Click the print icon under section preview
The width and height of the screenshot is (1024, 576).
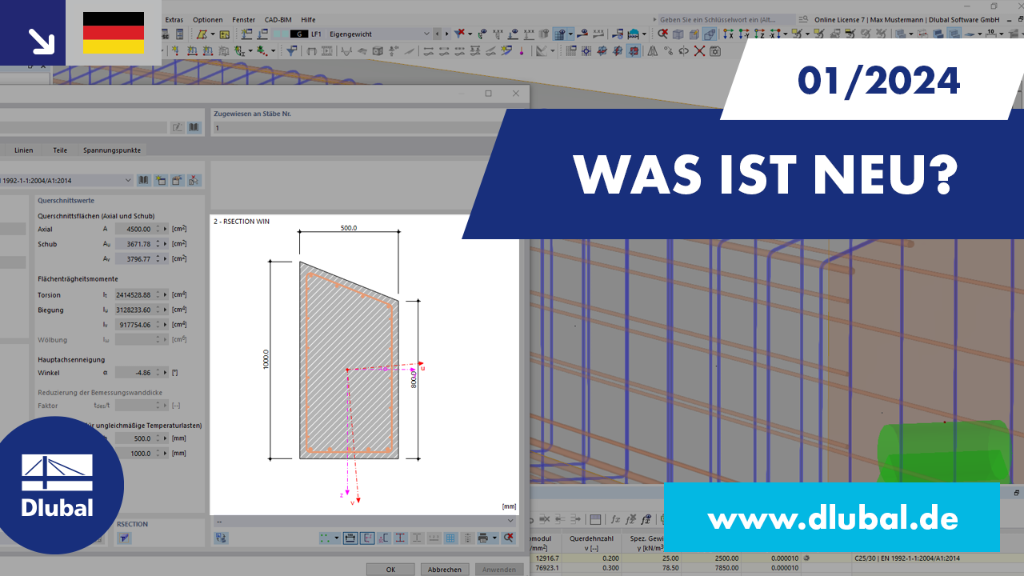click(483, 538)
